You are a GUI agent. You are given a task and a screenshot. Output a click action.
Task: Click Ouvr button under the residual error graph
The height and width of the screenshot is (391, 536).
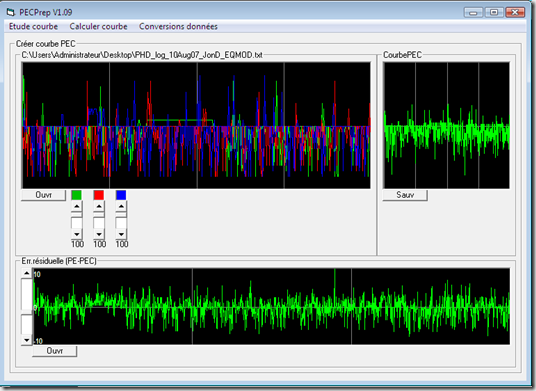point(55,351)
